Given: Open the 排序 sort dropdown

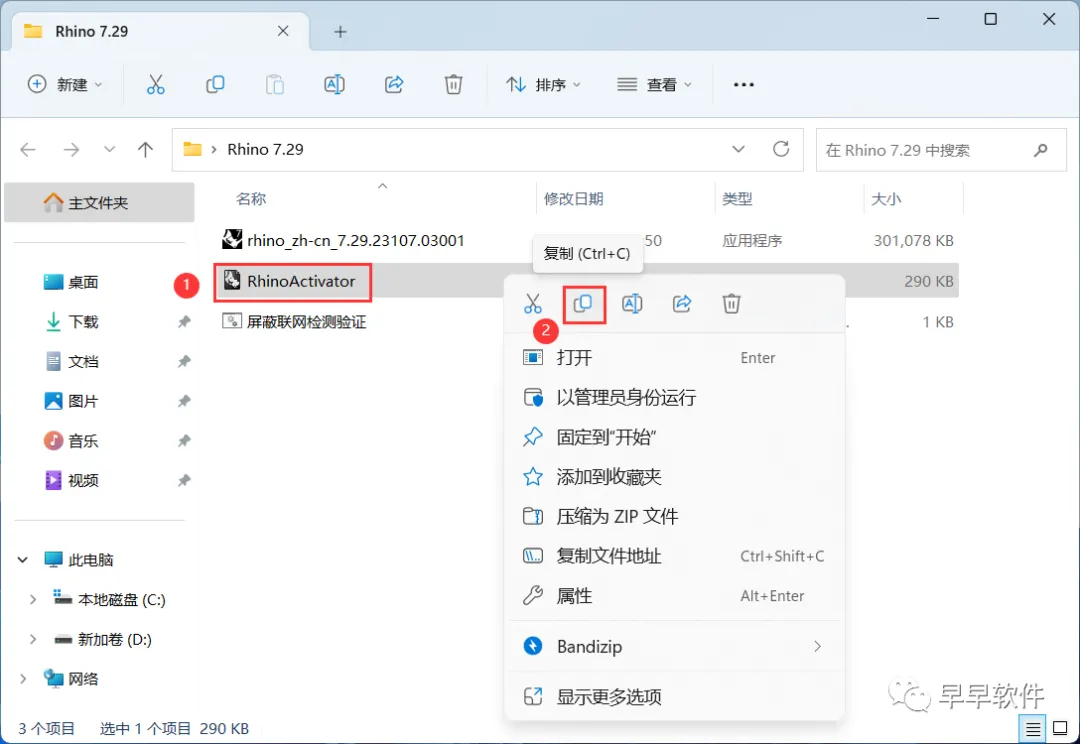Looking at the screenshot, I should [x=543, y=85].
